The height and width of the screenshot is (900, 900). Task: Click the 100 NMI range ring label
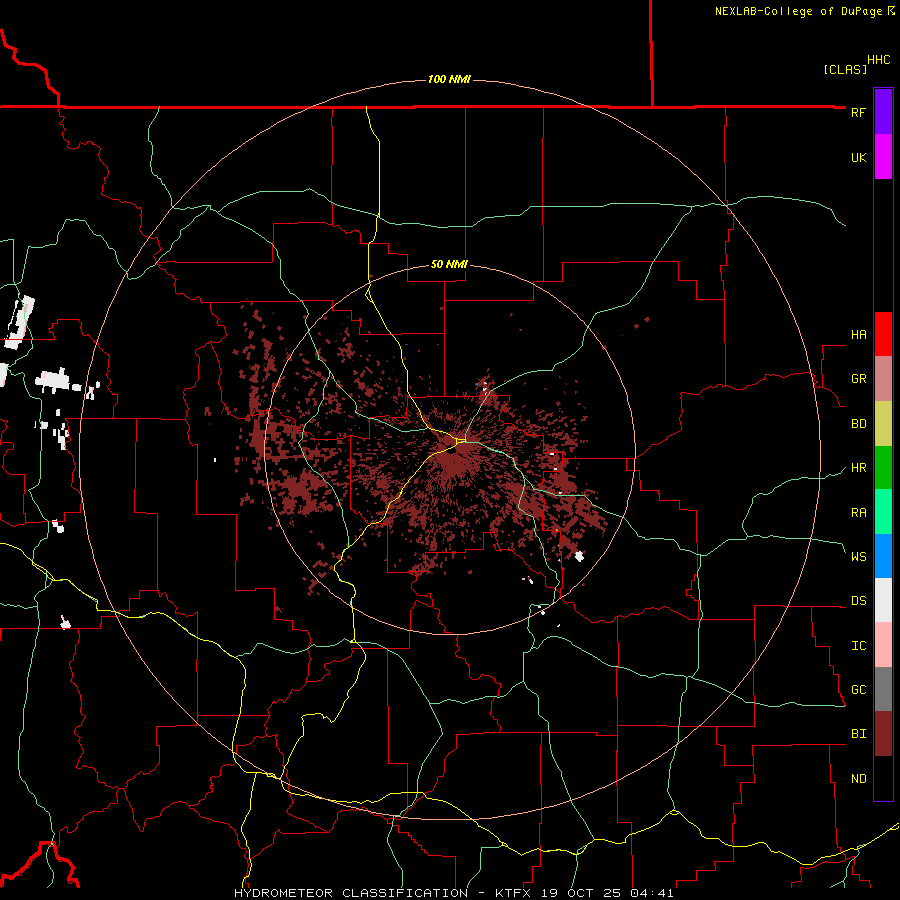(x=449, y=79)
